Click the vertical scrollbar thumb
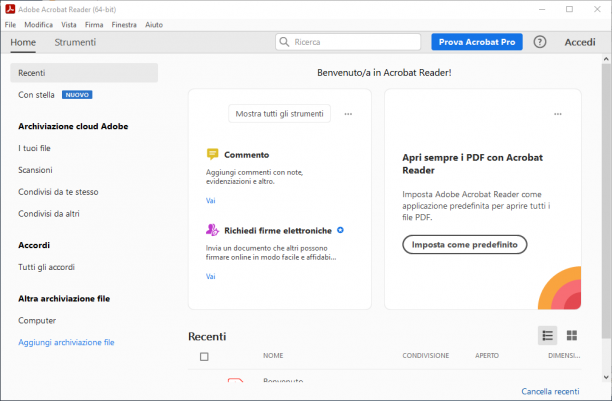Image resolution: width=612 pixels, height=401 pixels. coord(606,201)
